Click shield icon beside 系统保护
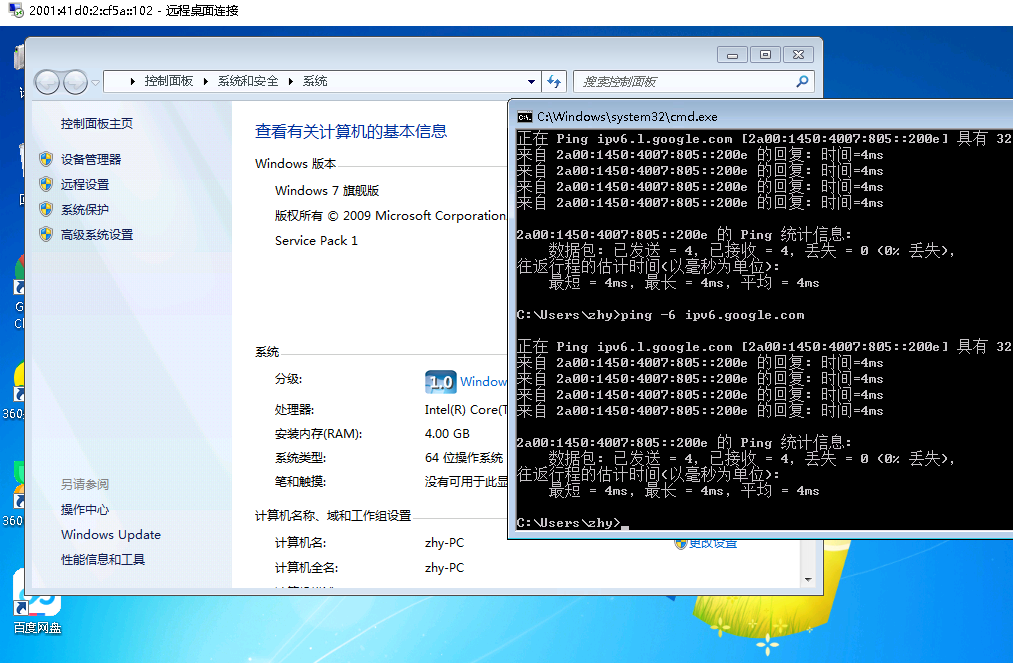 [x=46, y=209]
